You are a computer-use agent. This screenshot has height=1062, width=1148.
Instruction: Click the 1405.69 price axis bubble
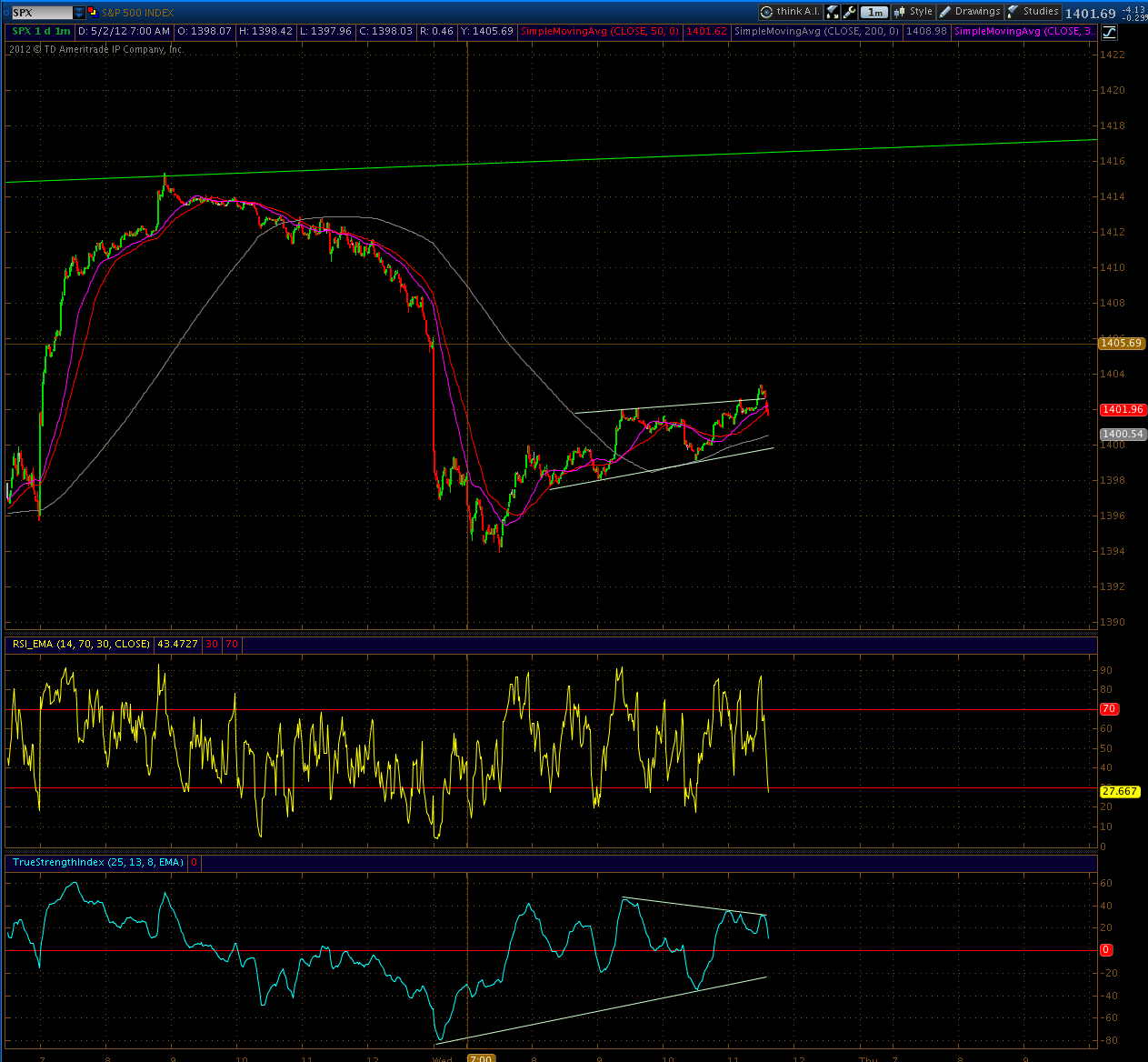(x=1122, y=344)
